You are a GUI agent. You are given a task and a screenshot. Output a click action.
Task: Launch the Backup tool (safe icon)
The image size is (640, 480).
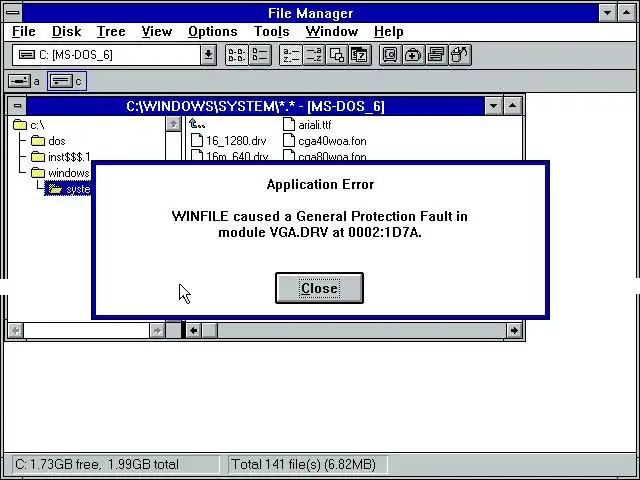[390, 55]
